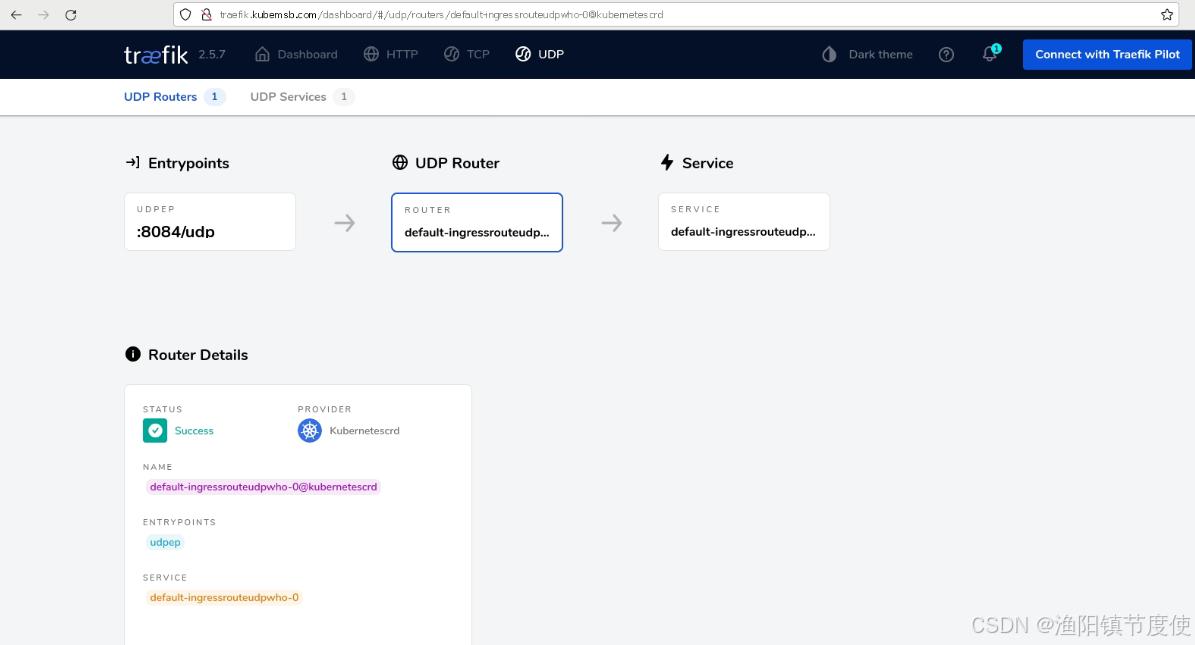The image size is (1195, 645).
Task: Click the TCP navigation icon
Action: (452, 54)
